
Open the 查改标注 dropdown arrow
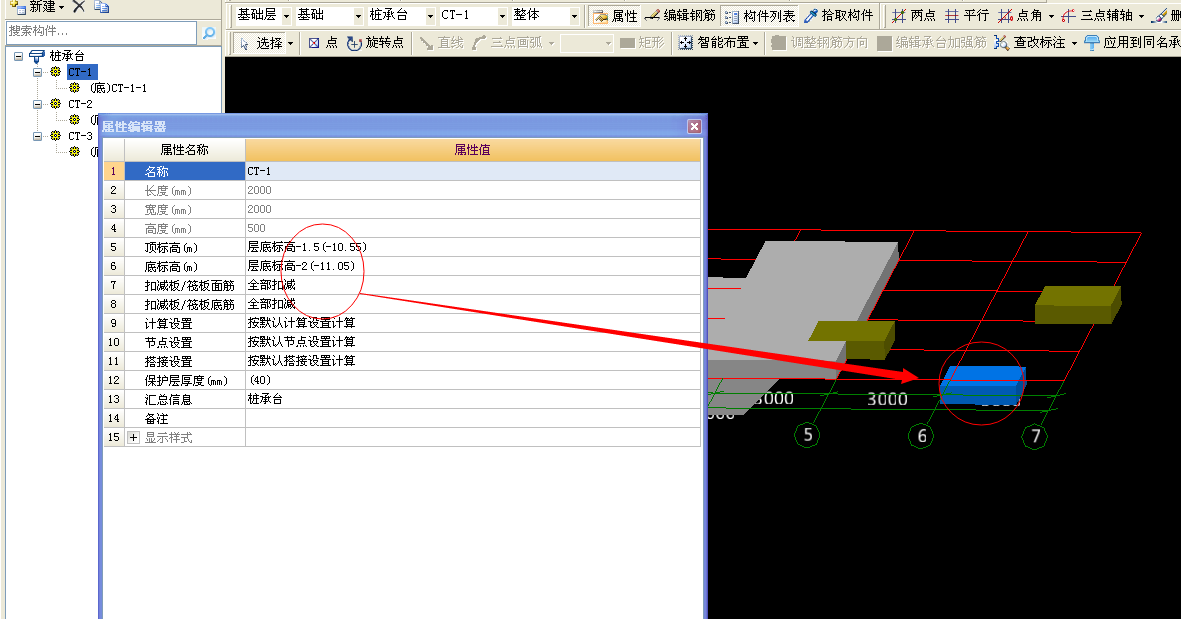coord(1074,43)
